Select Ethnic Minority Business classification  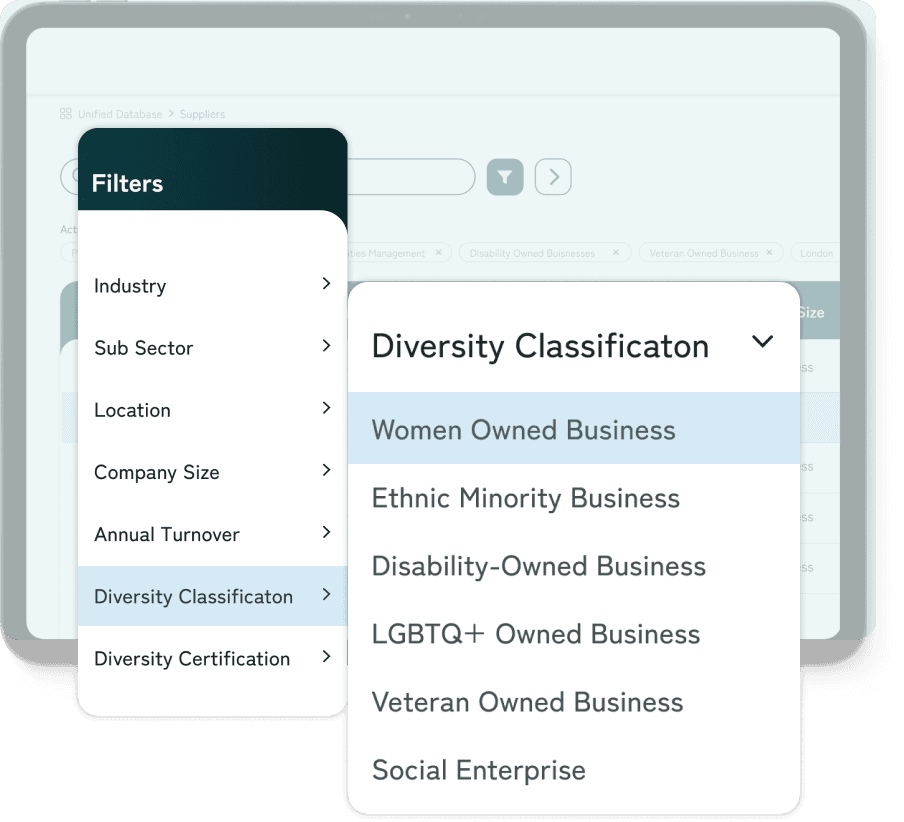click(x=525, y=498)
